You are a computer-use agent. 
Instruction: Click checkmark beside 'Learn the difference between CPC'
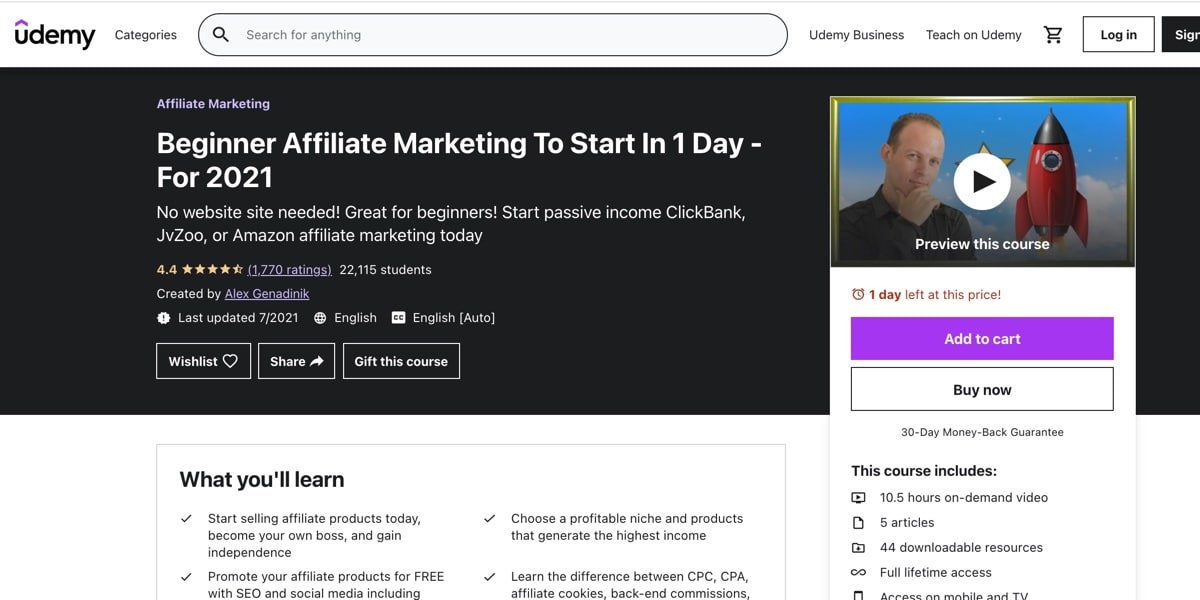coord(489,577)
